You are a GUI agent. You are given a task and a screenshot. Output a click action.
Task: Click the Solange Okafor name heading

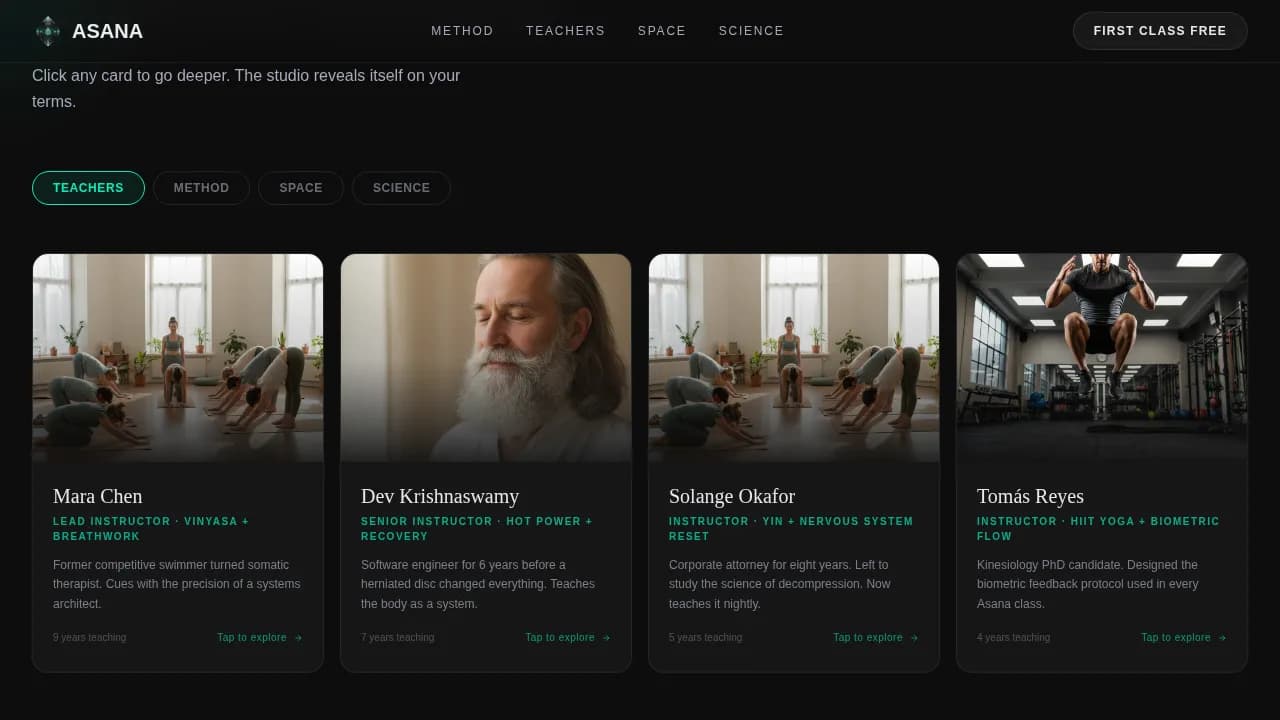[x=732, y=496]
